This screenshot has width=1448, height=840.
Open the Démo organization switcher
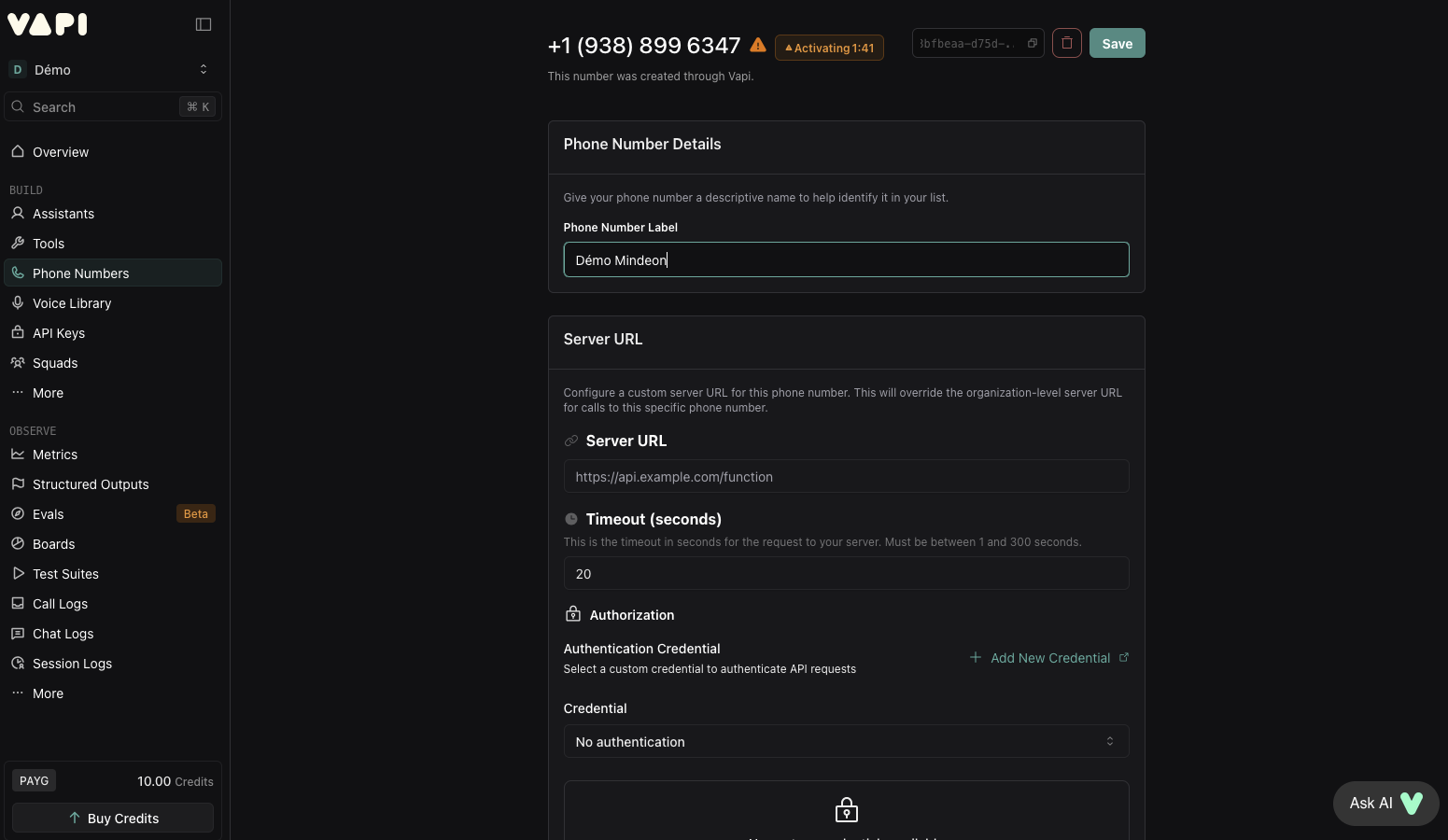click(112, 69)
